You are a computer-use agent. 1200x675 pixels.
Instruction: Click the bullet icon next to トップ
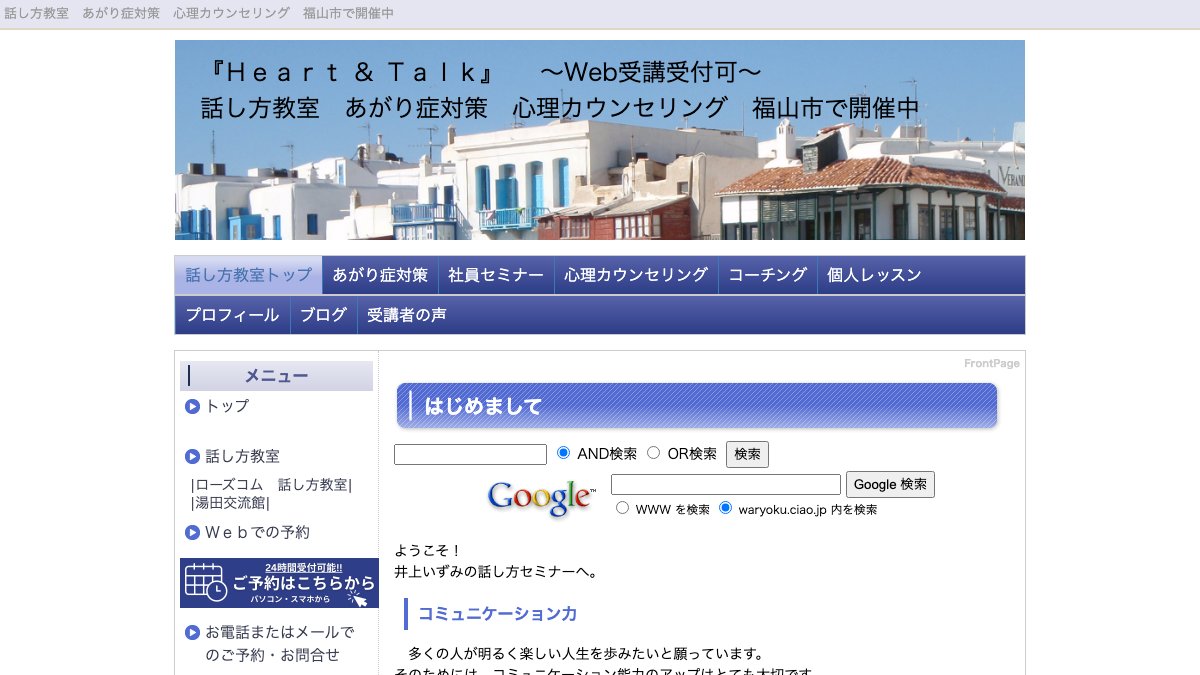coord(192,406)
